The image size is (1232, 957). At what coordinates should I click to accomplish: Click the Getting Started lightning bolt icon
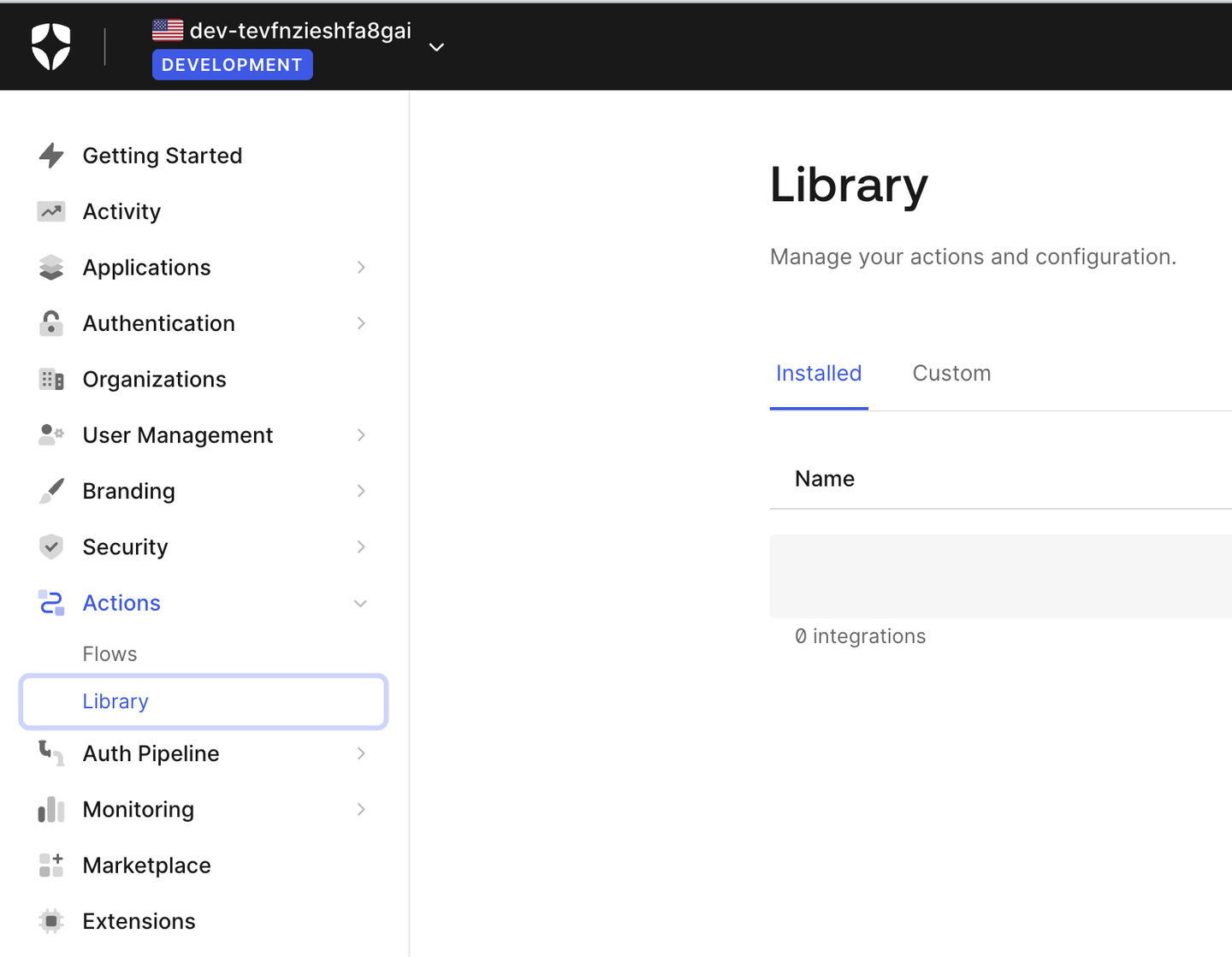(51, 156)
